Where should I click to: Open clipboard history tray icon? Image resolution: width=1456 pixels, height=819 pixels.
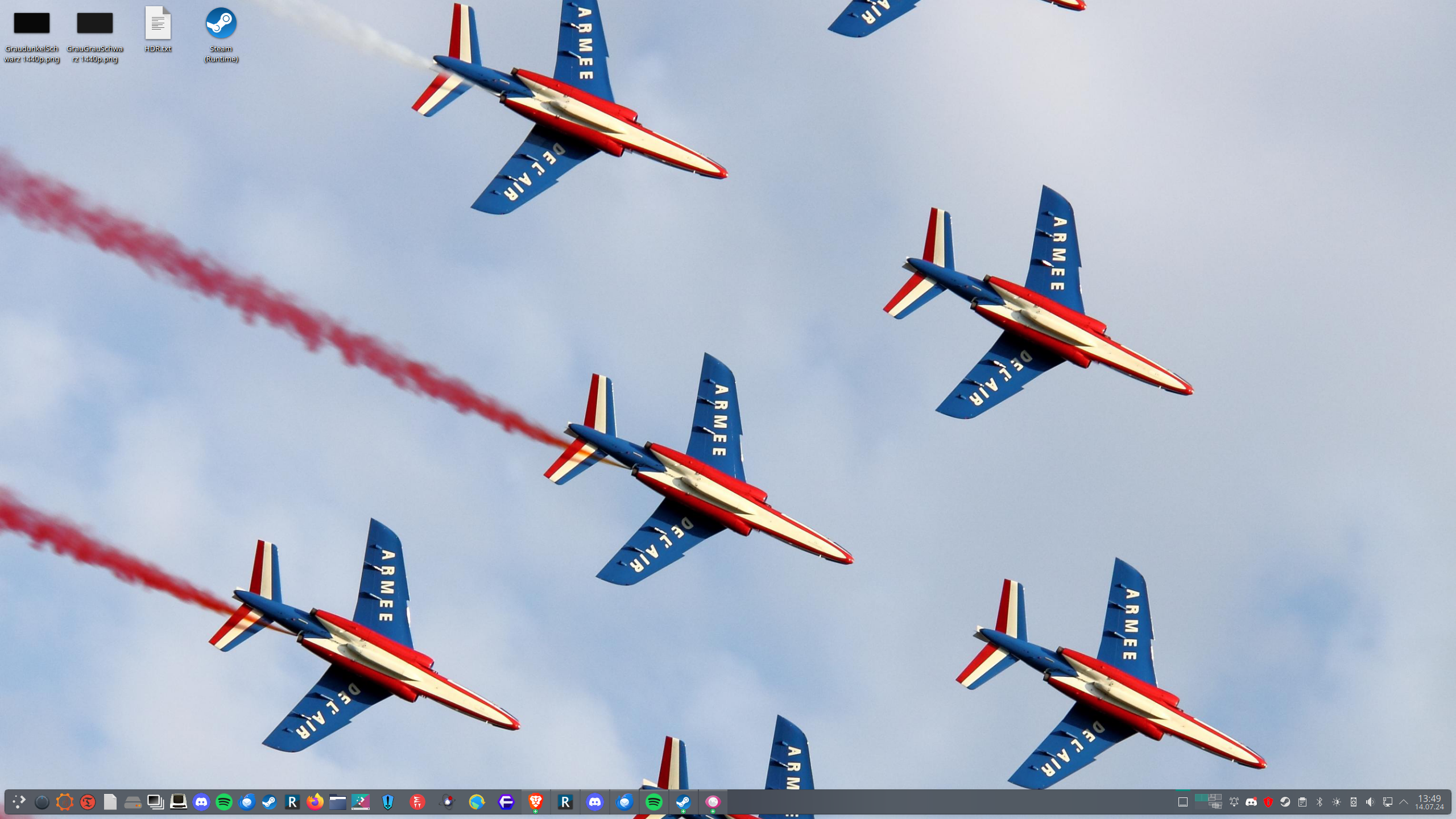[x=1302, y=802]
